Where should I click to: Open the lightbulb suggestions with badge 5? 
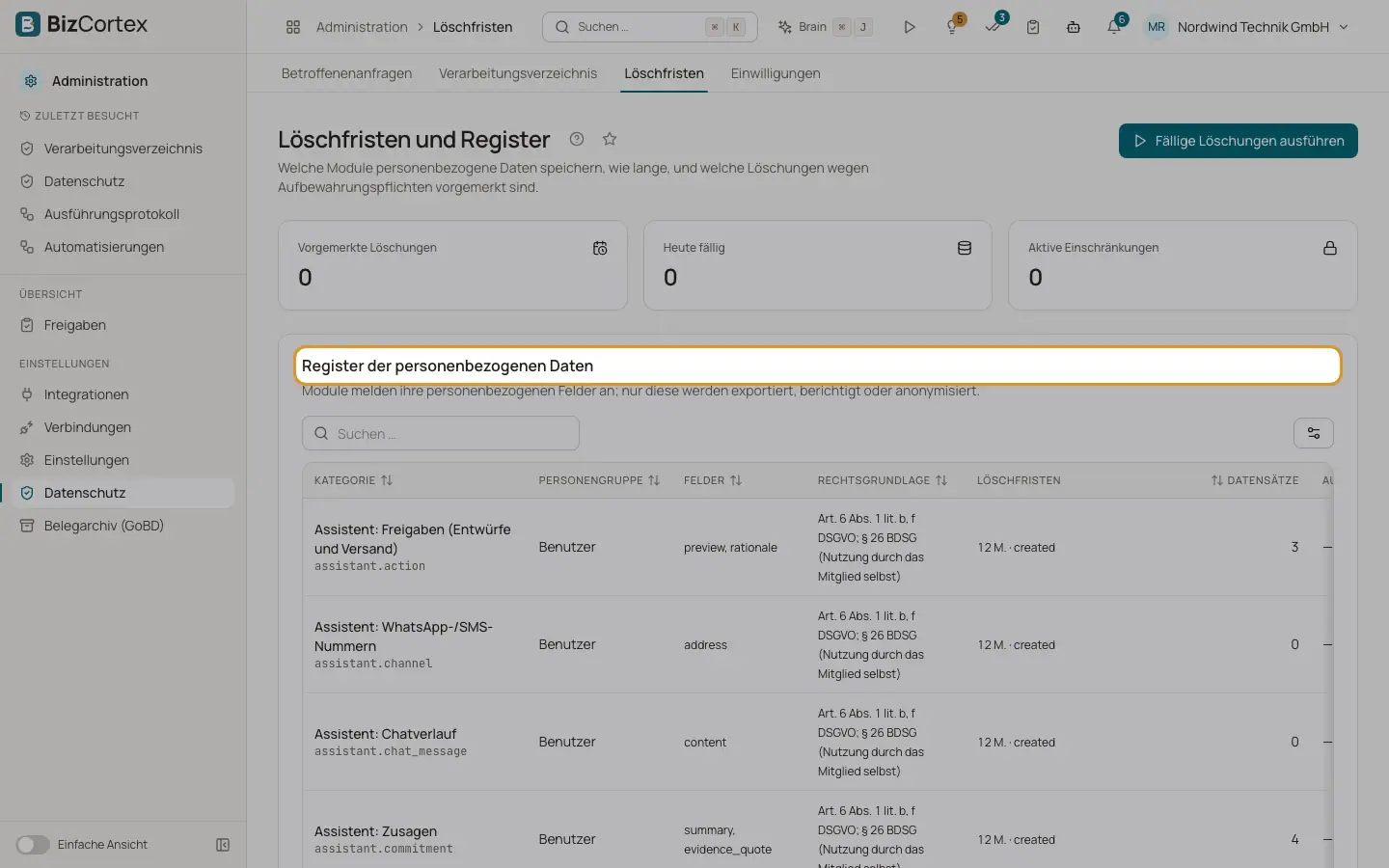953,26
